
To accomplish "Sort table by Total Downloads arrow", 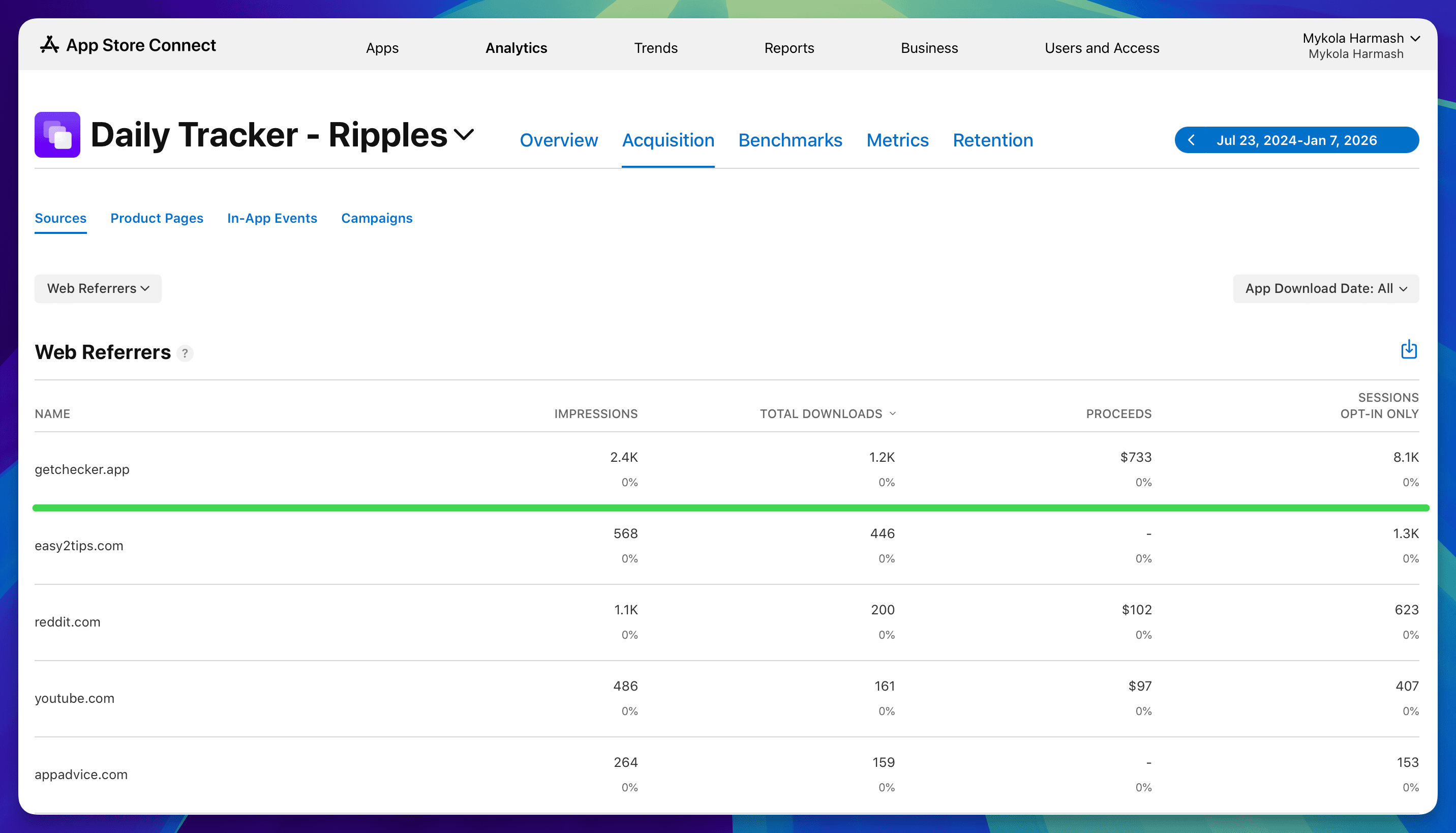I will tap(892, 413).
